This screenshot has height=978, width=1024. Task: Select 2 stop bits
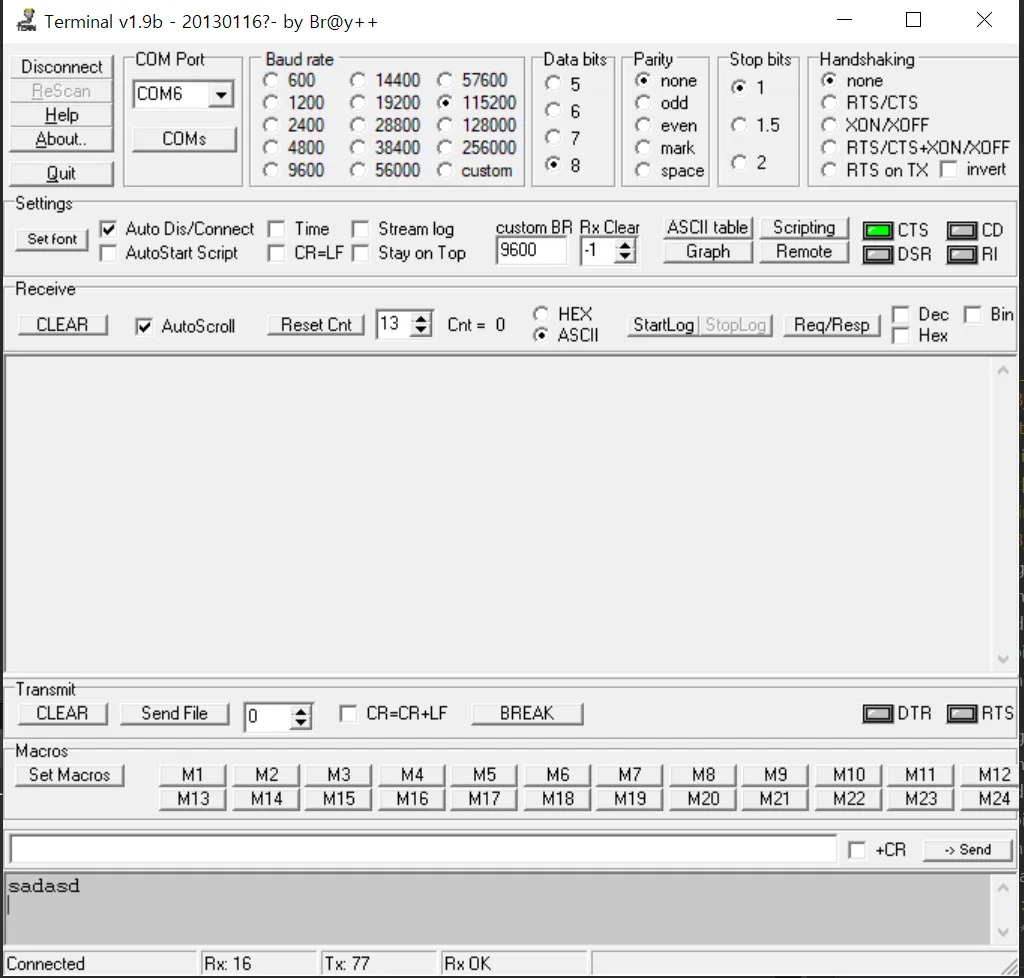click(x=739, y=163)
